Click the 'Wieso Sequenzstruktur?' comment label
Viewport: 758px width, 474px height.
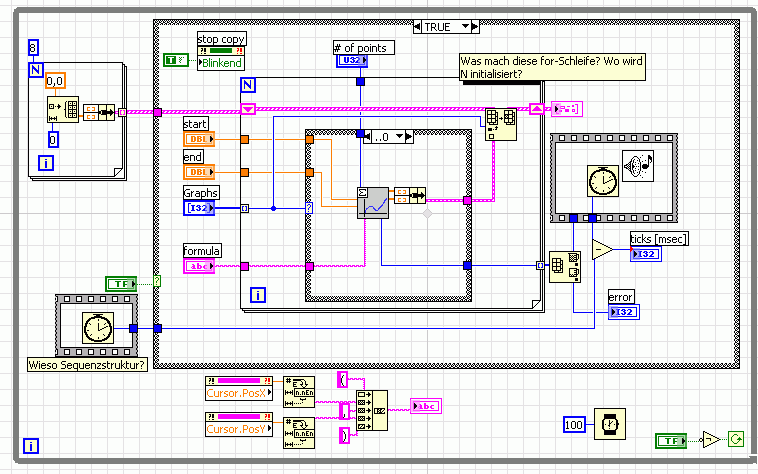88,364
